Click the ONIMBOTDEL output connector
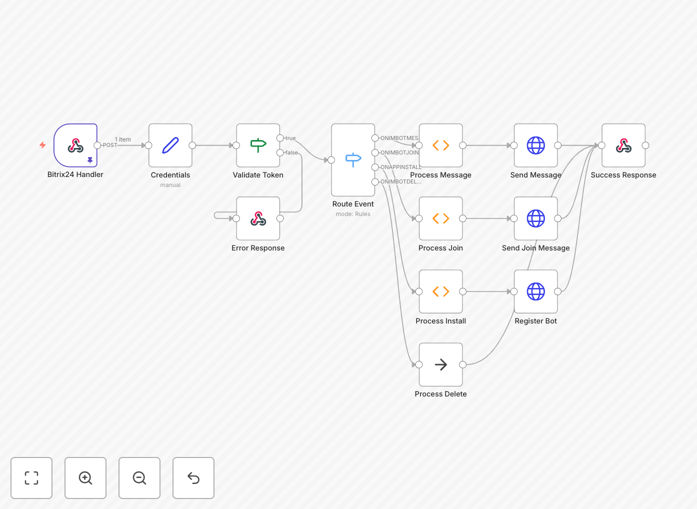This screenshot has height=509, width=697. (x=375, y=182)
